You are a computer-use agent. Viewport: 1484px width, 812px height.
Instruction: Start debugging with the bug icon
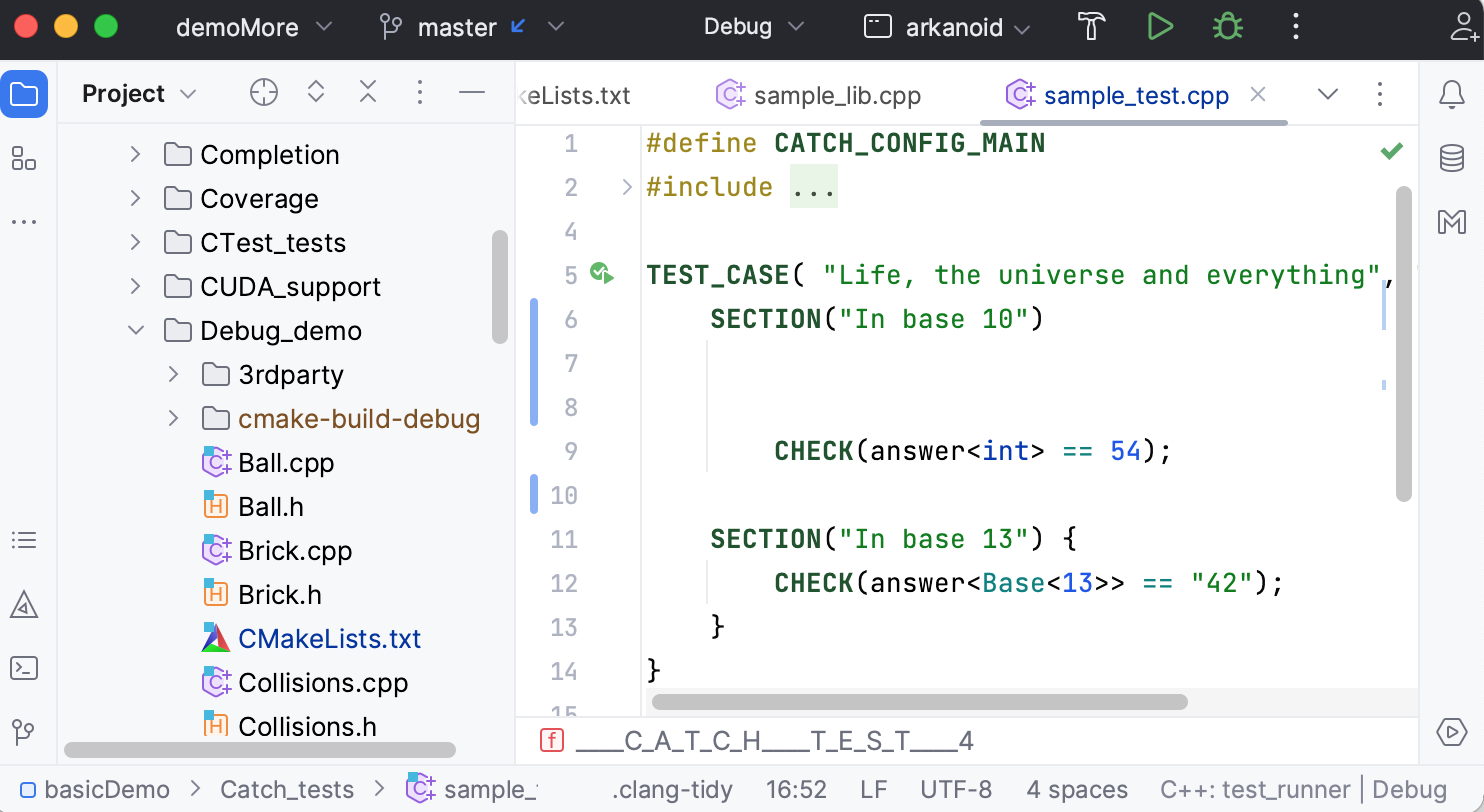tap(1227, 27)
